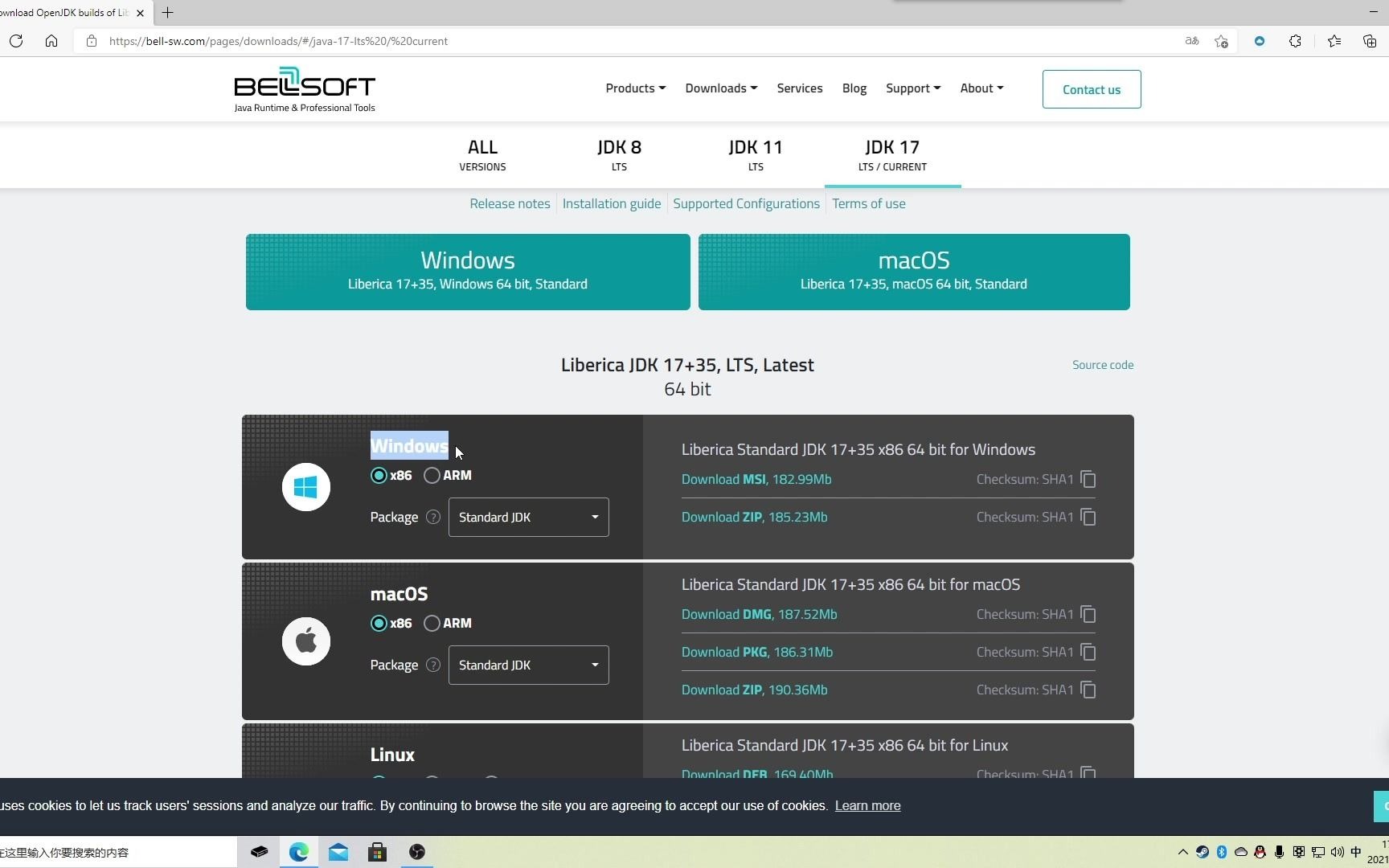
Task: Go to browser home page icon
Action: [x=51, y=41]
